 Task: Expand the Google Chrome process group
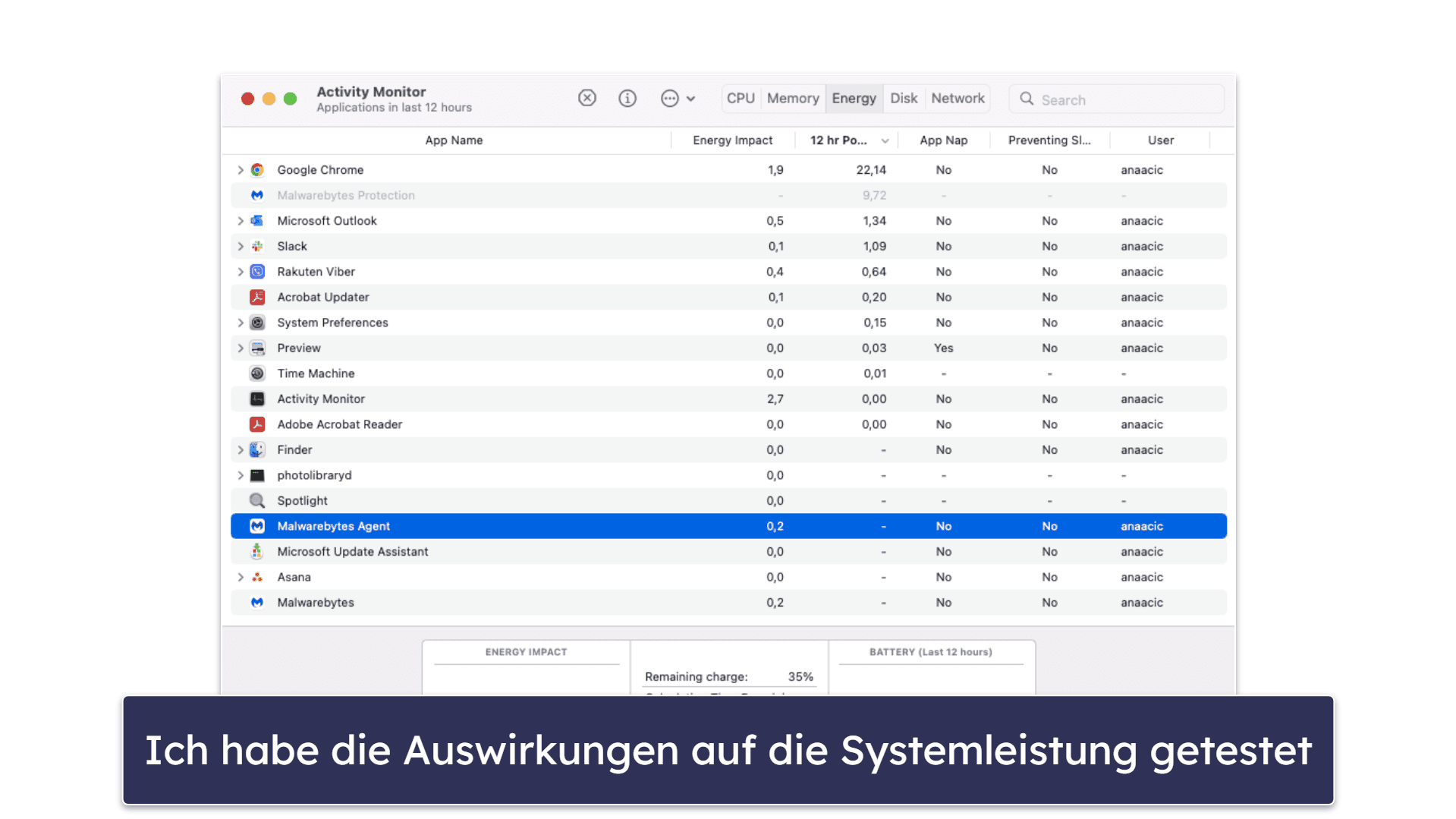(241, 170)
